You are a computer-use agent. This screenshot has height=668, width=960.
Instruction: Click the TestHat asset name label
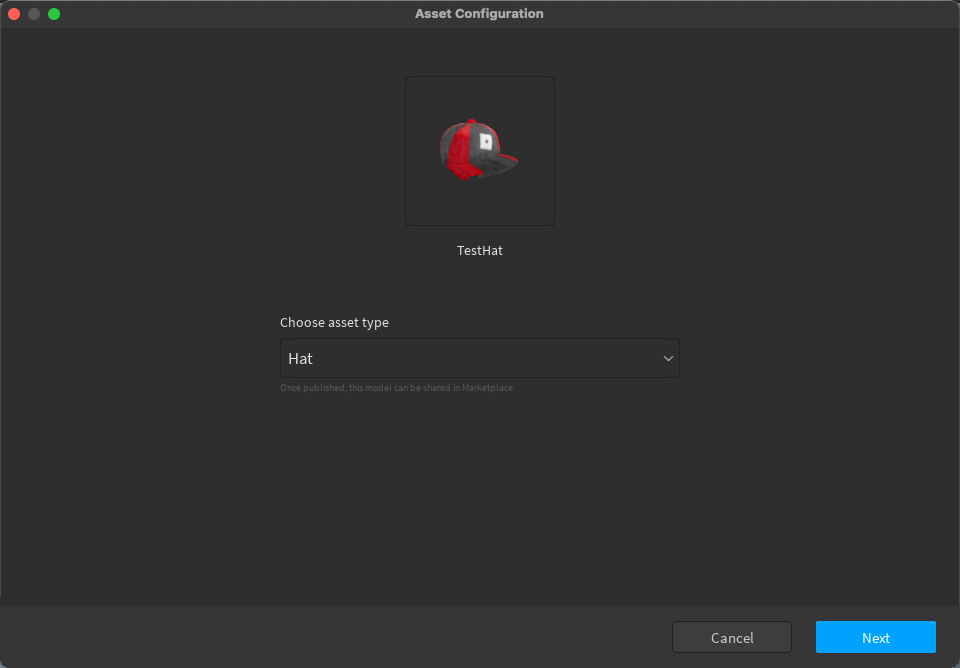point(479,250)
